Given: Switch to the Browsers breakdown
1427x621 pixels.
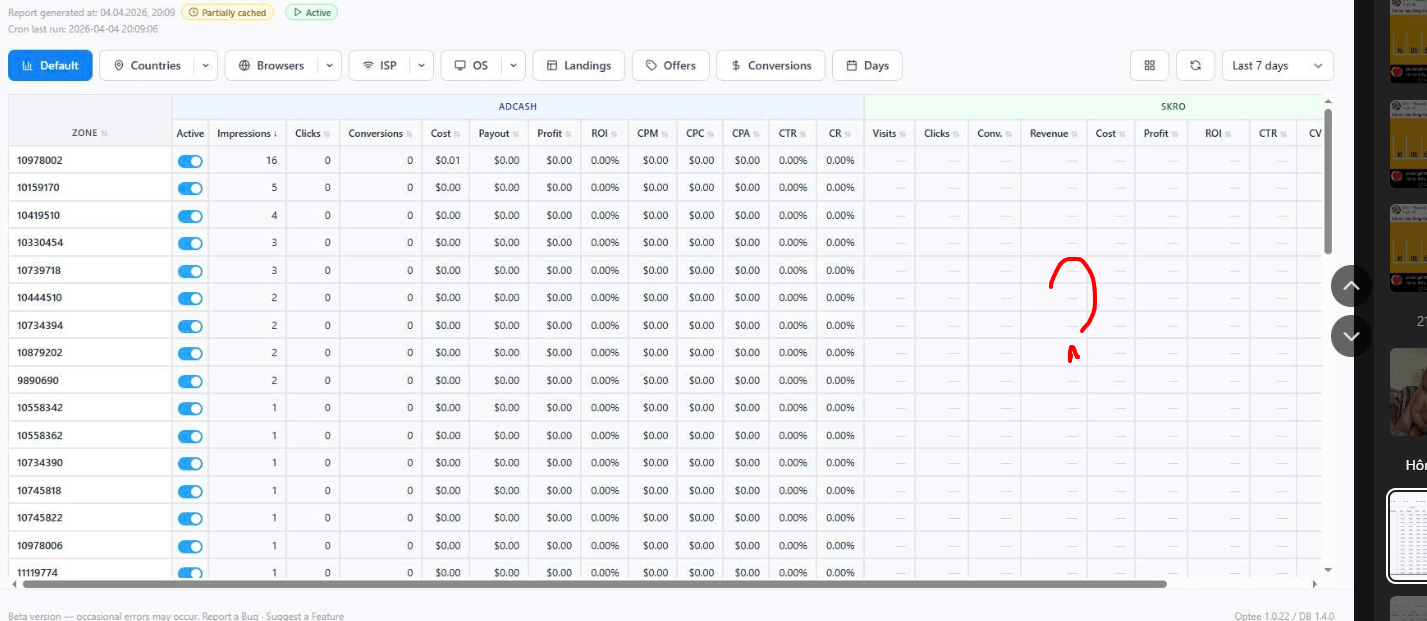Looking at the screenshot, I should 272,65.
